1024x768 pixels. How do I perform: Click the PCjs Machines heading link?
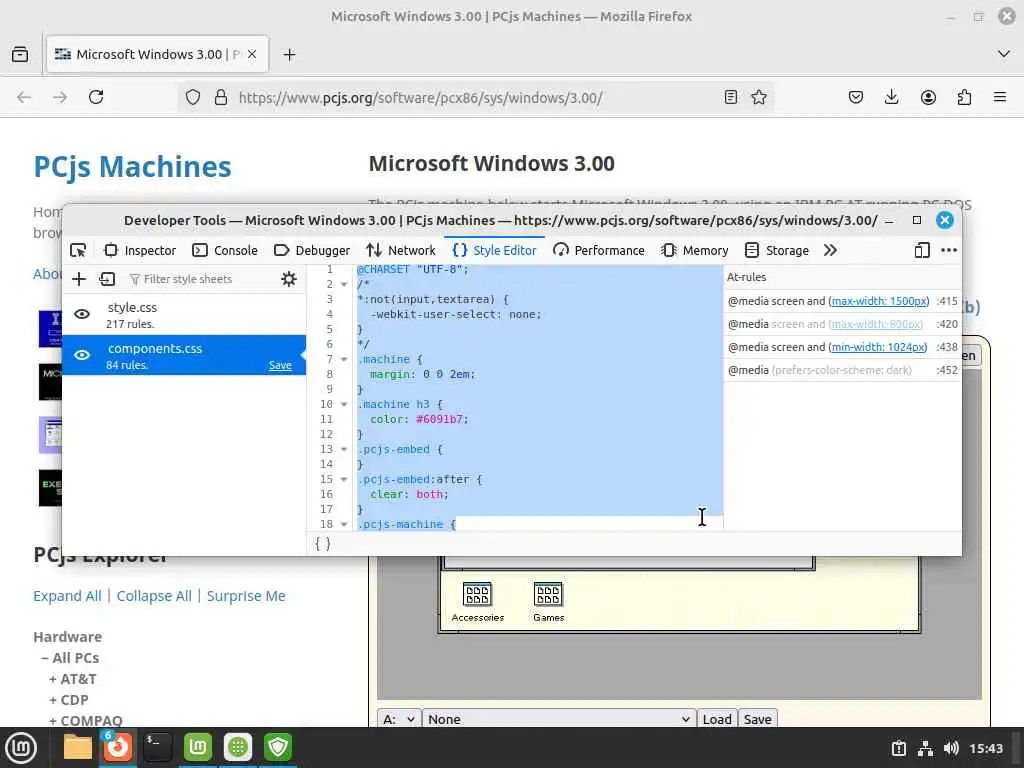(x=133, y=167)
